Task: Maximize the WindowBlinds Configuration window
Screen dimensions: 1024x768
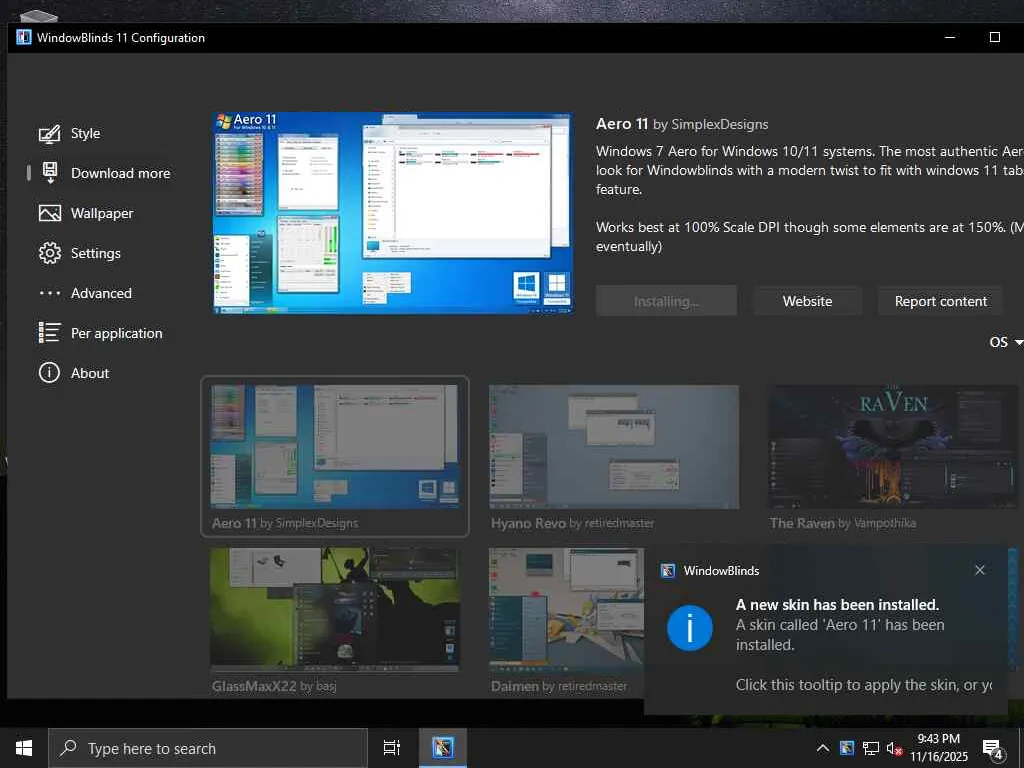Action: (x=995, y=37)
